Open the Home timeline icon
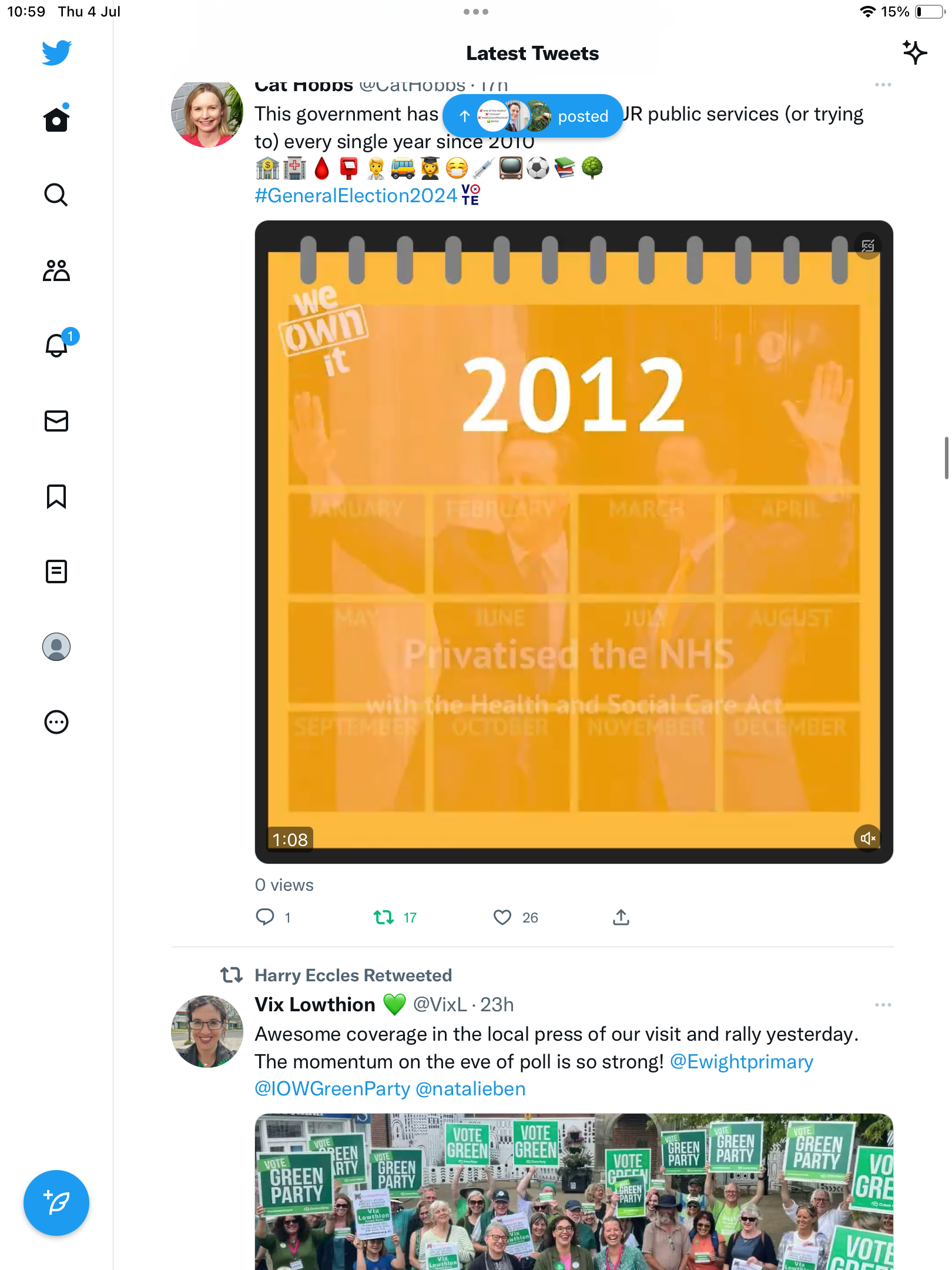This screenshot has width=952, height=1270. coord(56,119)
